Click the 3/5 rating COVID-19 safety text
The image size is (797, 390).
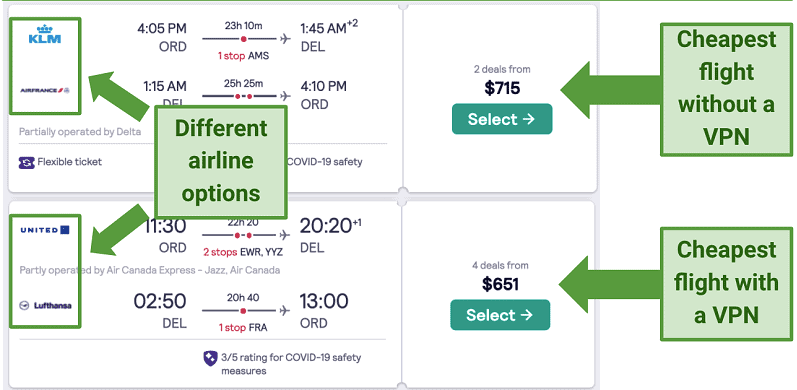point(291,364)
